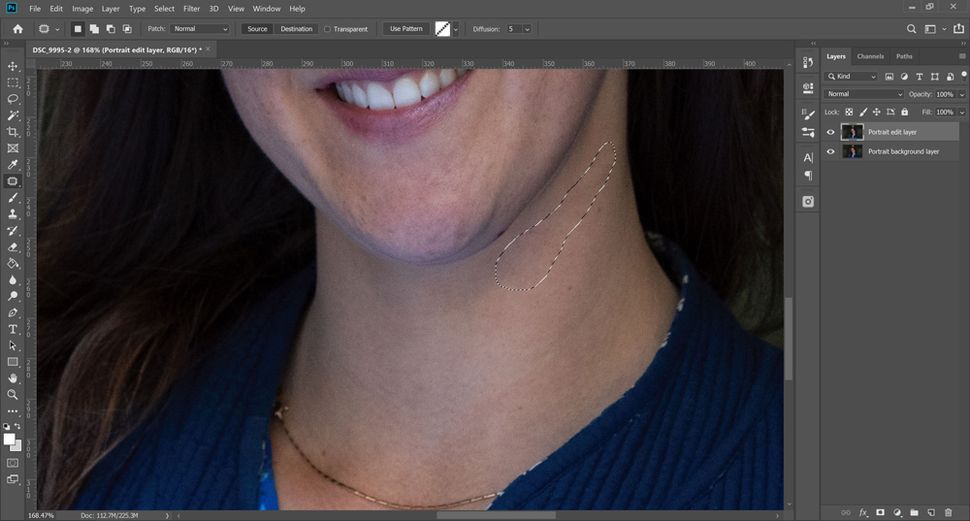Open the Patch mode Normal dropdown

click(200, 29)
